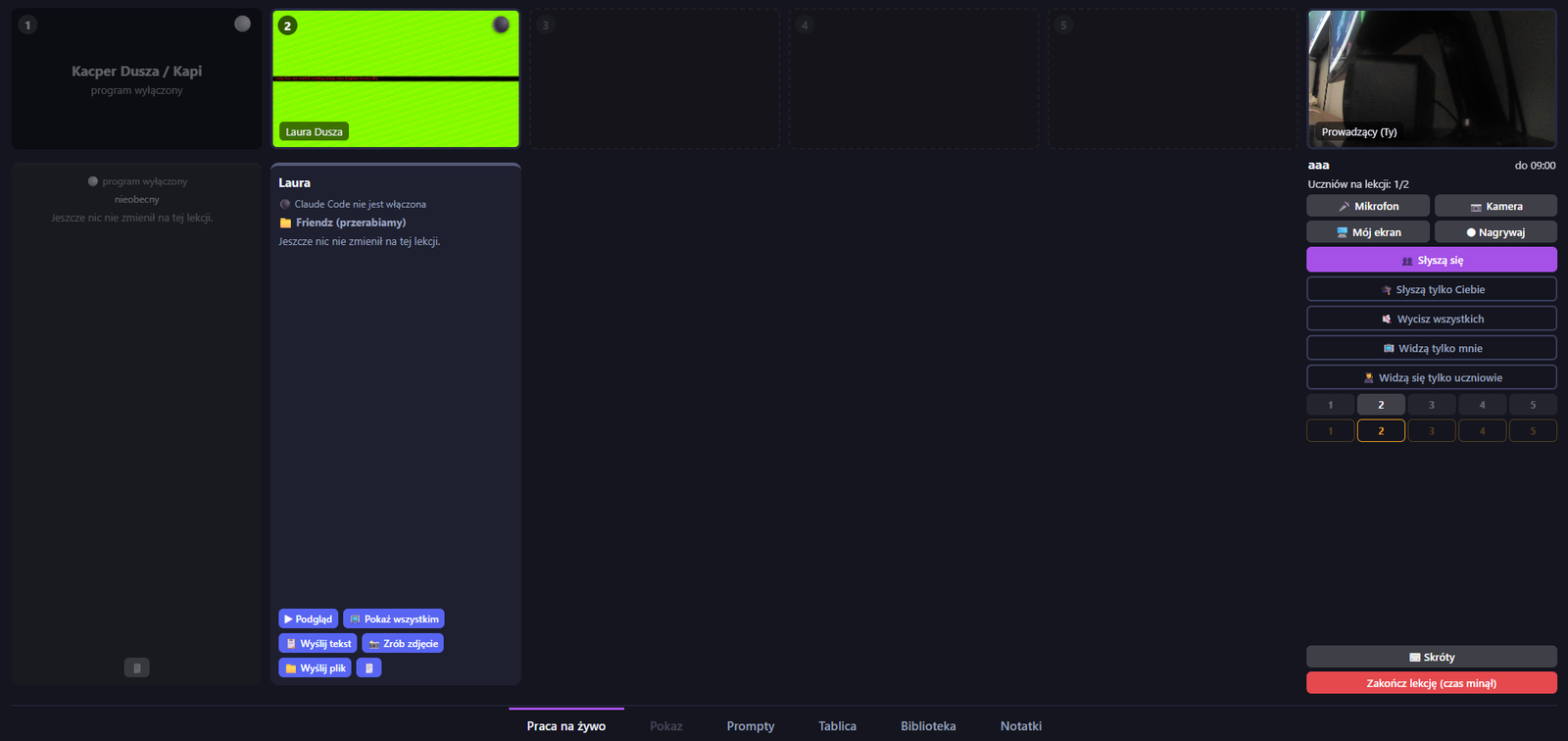Select Słyszą tylko Ciebie mode
The height and width of the screenshot is (741, 1568).
click(1432, 289)
